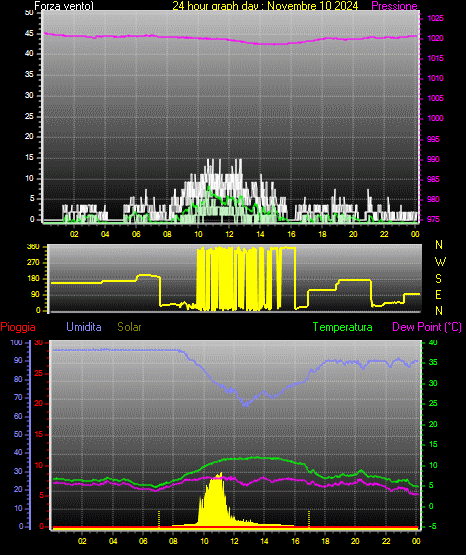Click the dotted sunset marker near 17
466x555 pixels.
point(309,519)
